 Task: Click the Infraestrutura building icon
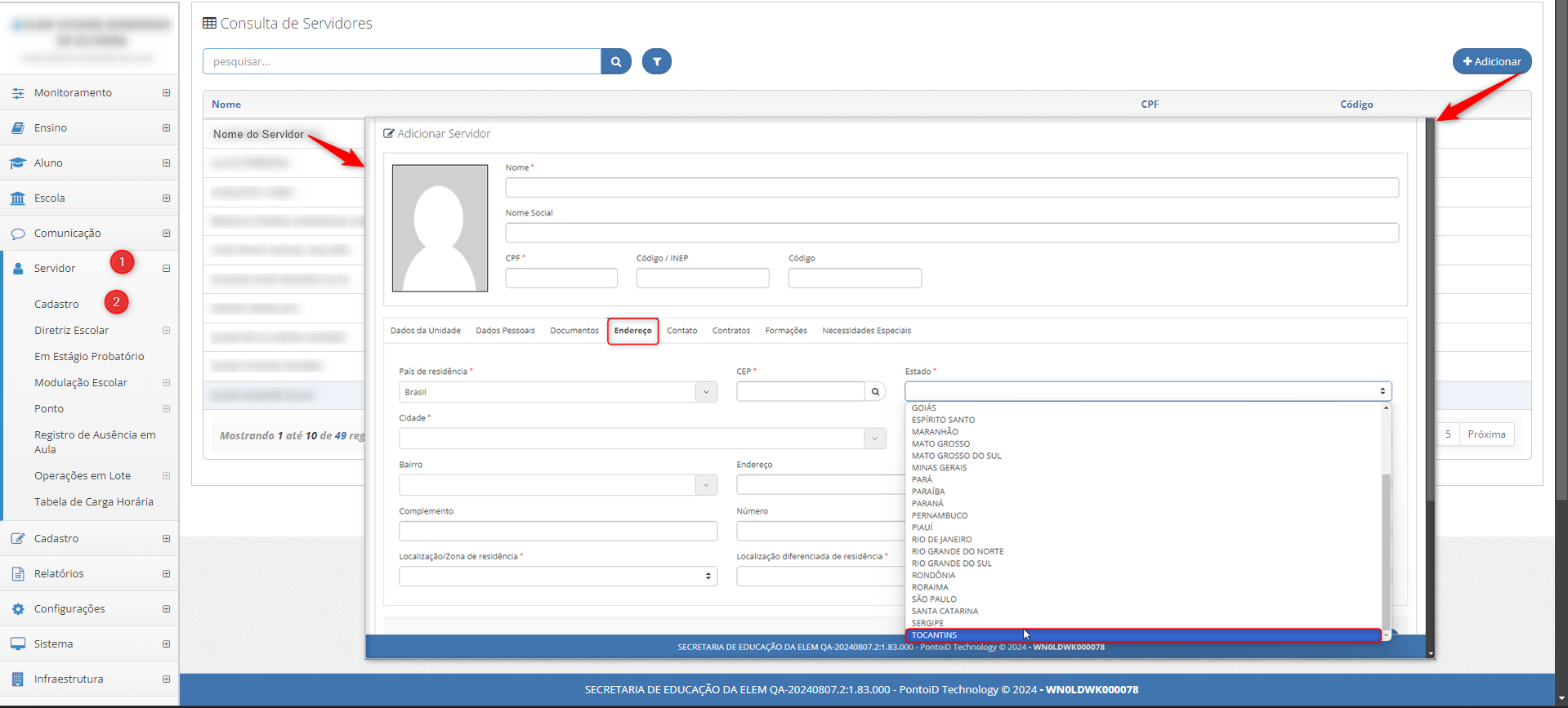pos(18,679)
